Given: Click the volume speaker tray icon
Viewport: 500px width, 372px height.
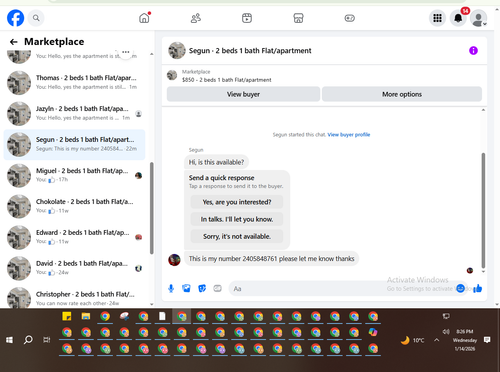Looking at the screenshot, I should coord(446,331).
